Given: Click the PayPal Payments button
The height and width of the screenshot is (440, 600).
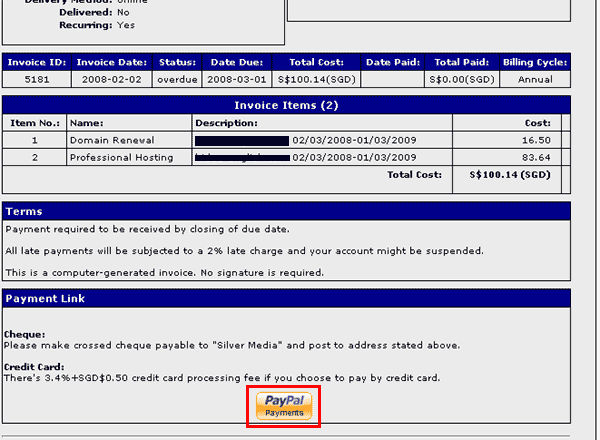Looking at the screenshot, I should [284, 406].
